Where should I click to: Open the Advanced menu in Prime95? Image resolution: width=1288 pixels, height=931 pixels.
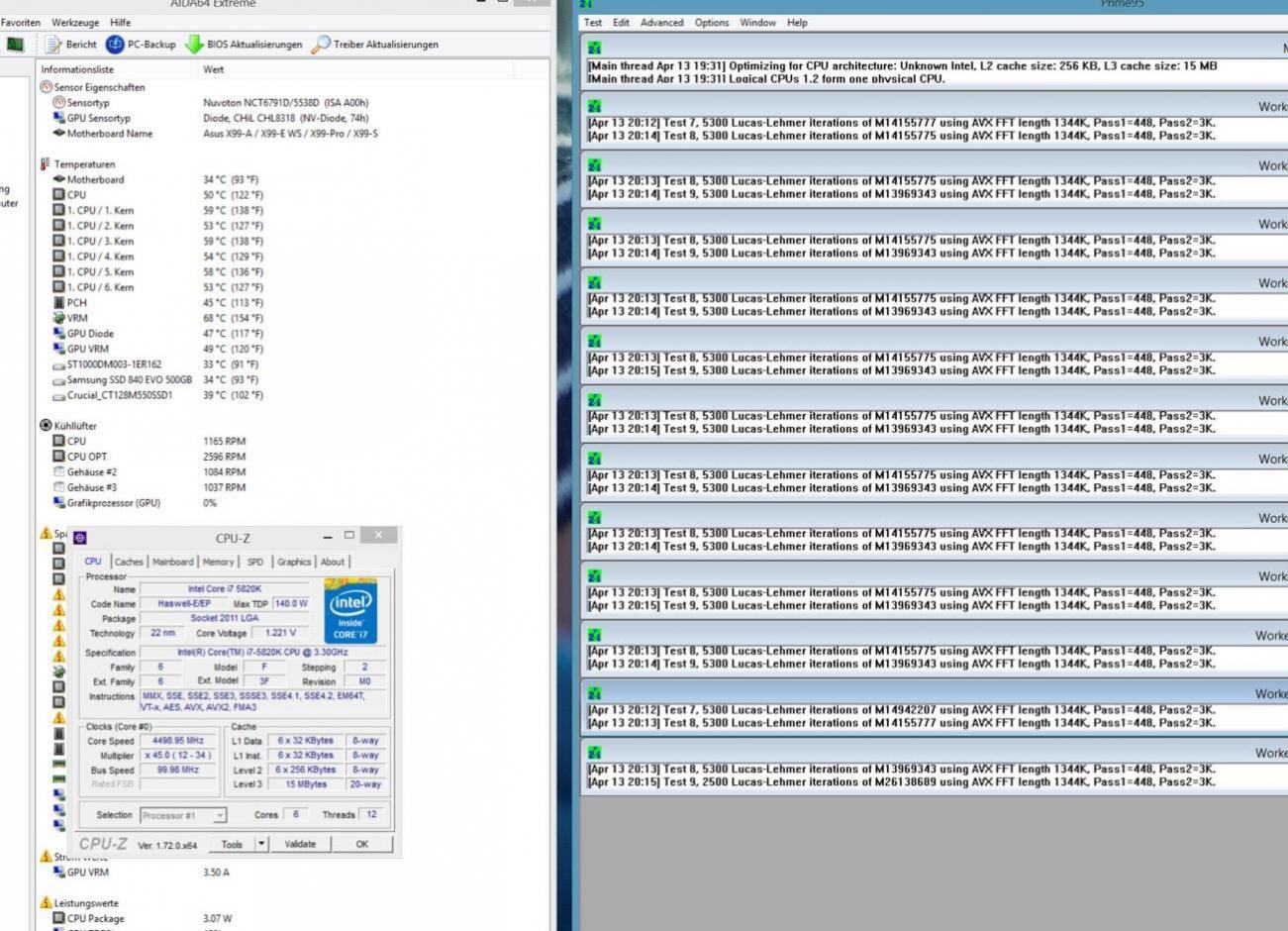click(x=661, y=22)
